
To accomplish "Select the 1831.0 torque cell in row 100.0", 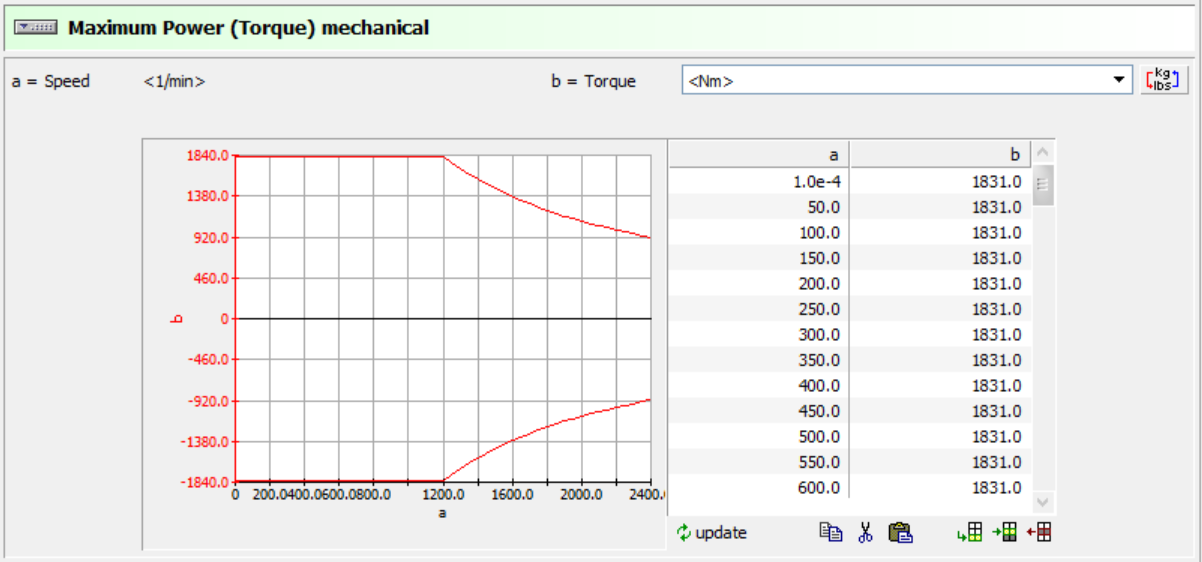I will tap(940, 232).
